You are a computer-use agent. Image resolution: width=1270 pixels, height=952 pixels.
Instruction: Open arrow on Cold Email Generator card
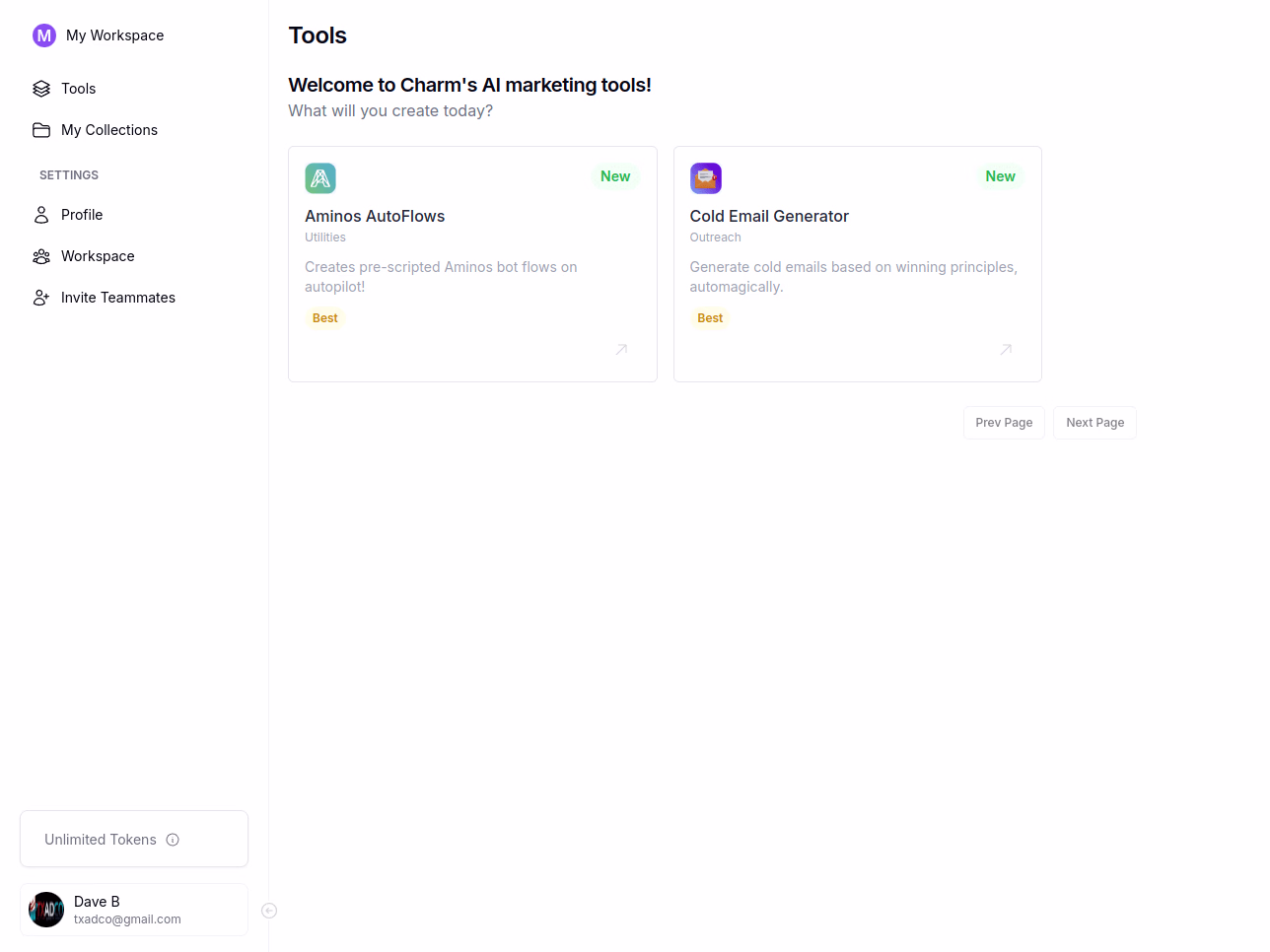[x=1006, y=350]
